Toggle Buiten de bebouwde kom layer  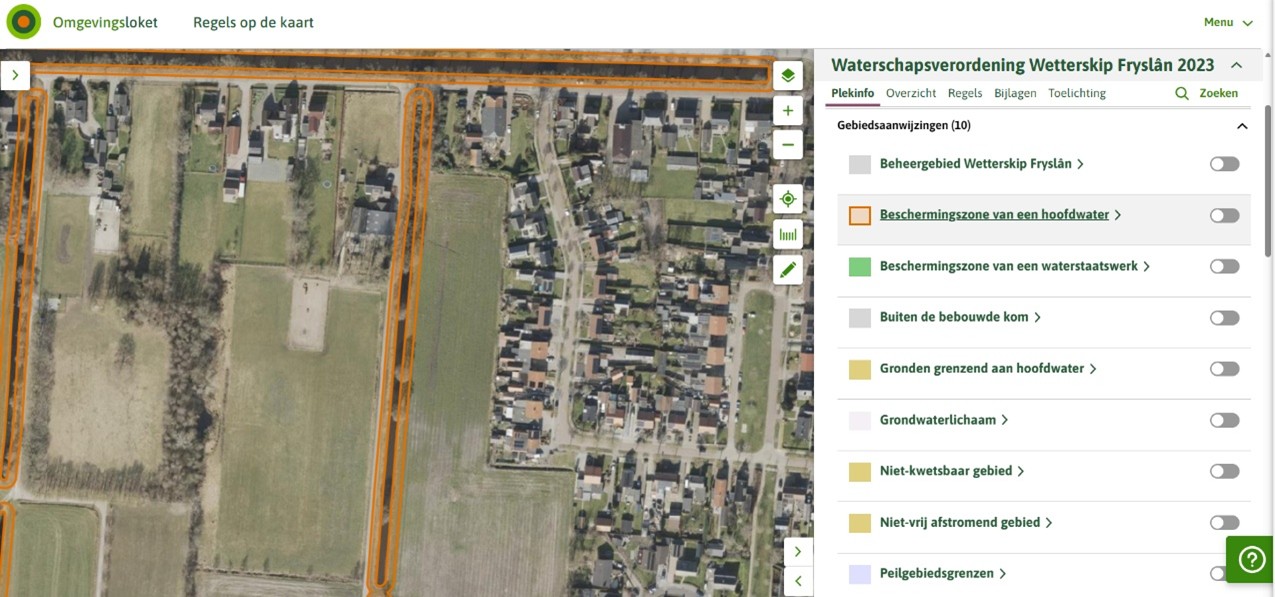tap(1224, 318)
